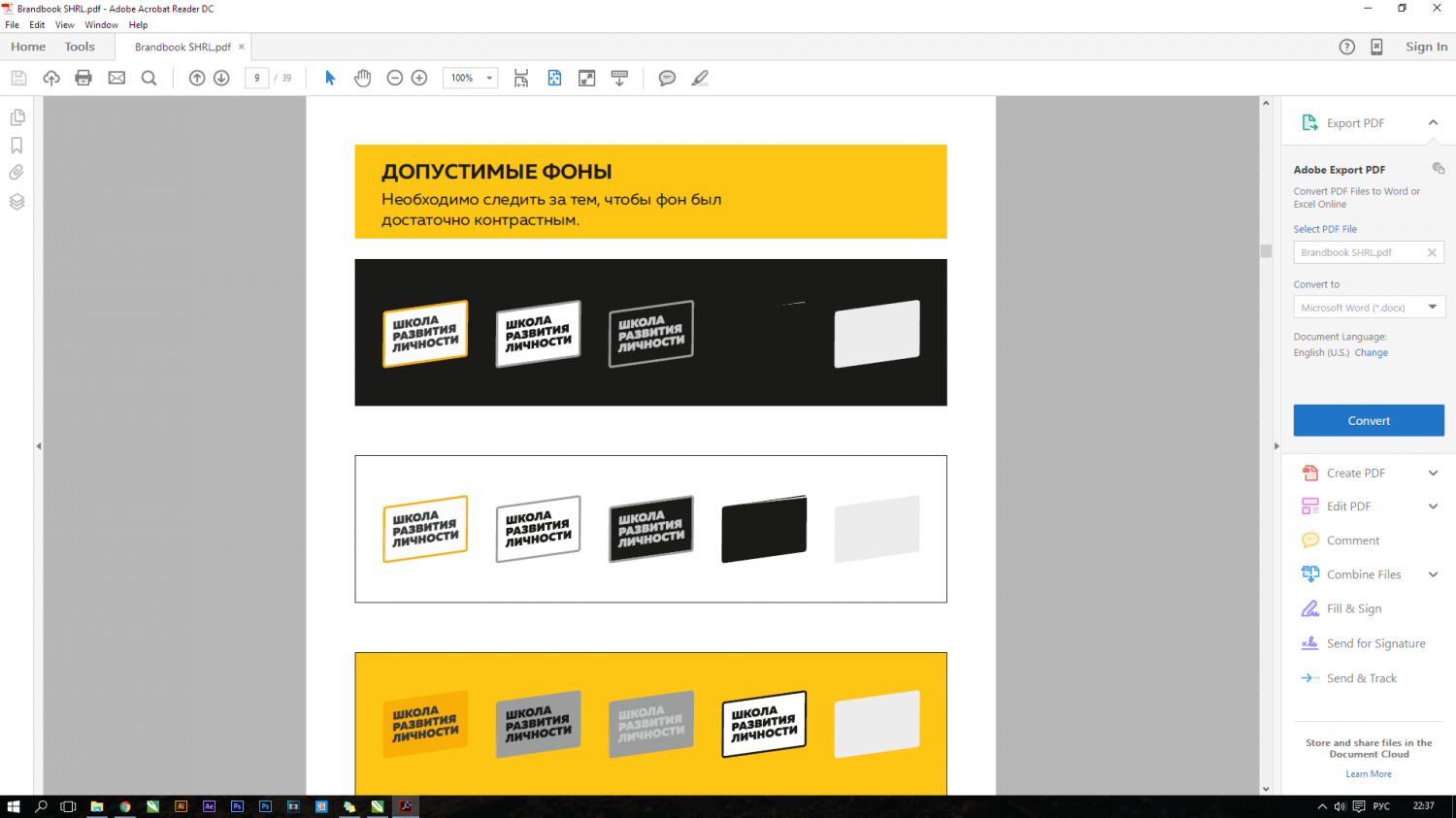Open the Layers panel icon
Screen dimensions: 1456x818
point(17,202)
